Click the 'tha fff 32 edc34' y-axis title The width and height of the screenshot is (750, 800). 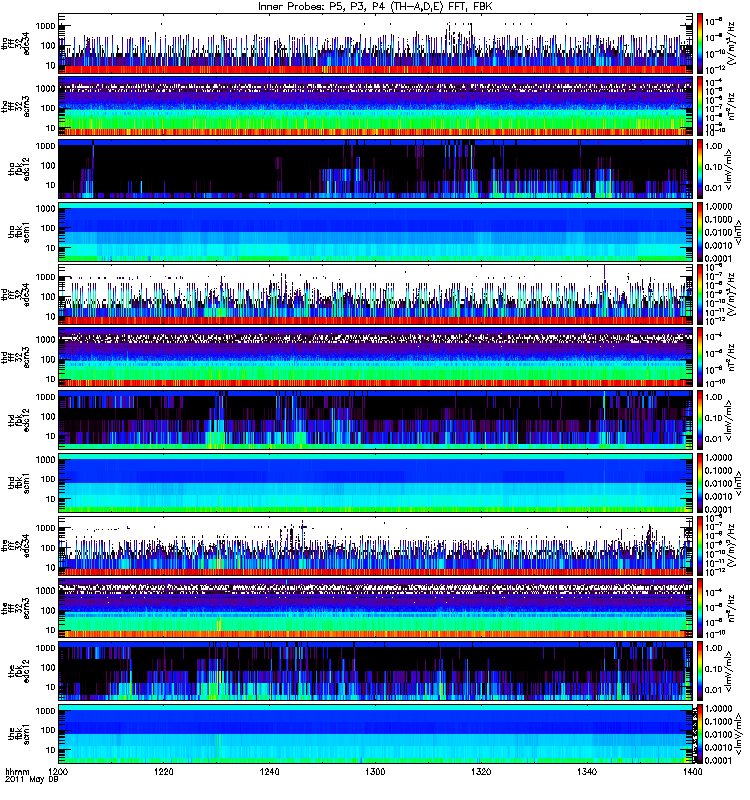point(16,44)
